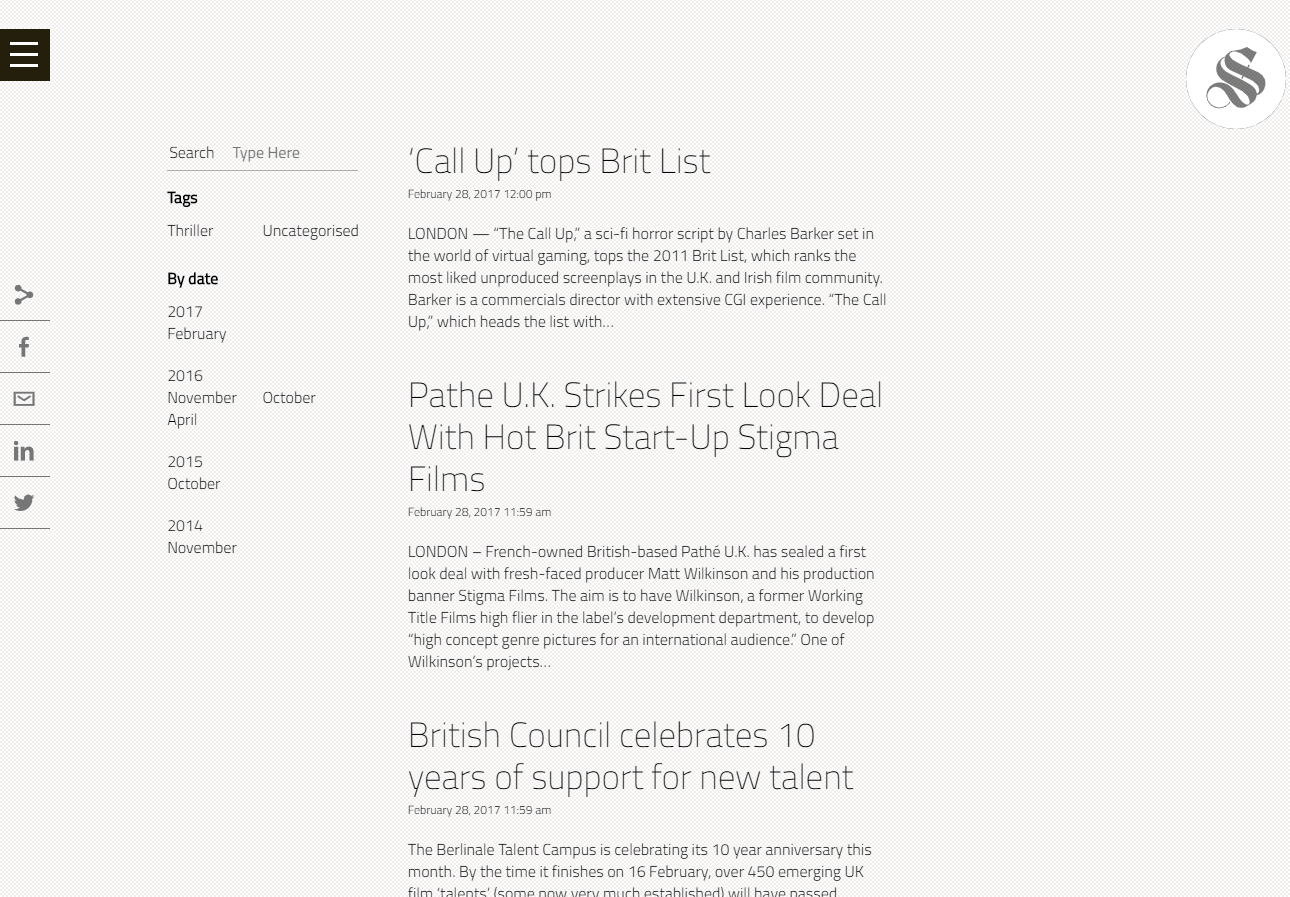
Task: Filter posts by Thriller tag
Action: pos(190,231)
